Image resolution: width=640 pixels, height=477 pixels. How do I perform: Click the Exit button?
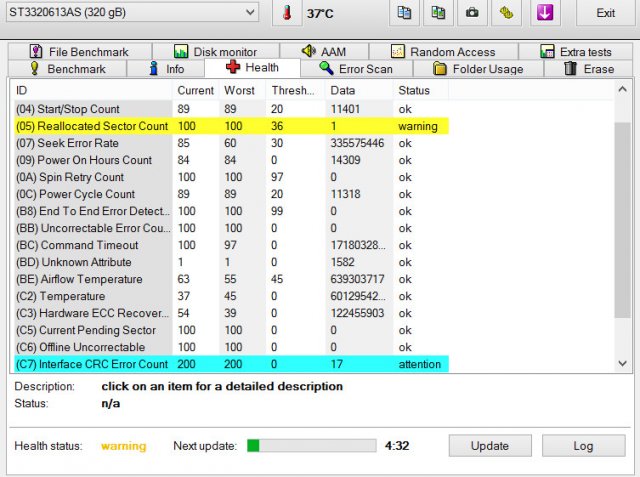point(605,13)
